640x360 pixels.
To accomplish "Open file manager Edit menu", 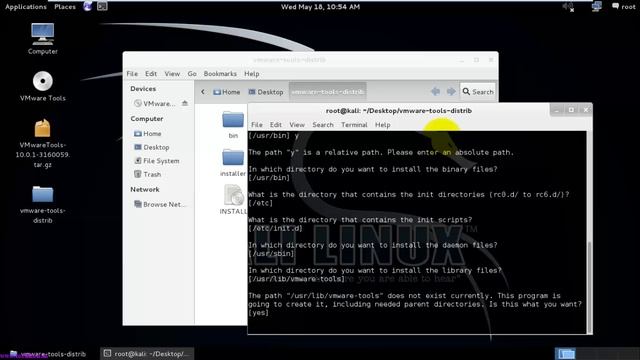I will click(x=151, y=73).
